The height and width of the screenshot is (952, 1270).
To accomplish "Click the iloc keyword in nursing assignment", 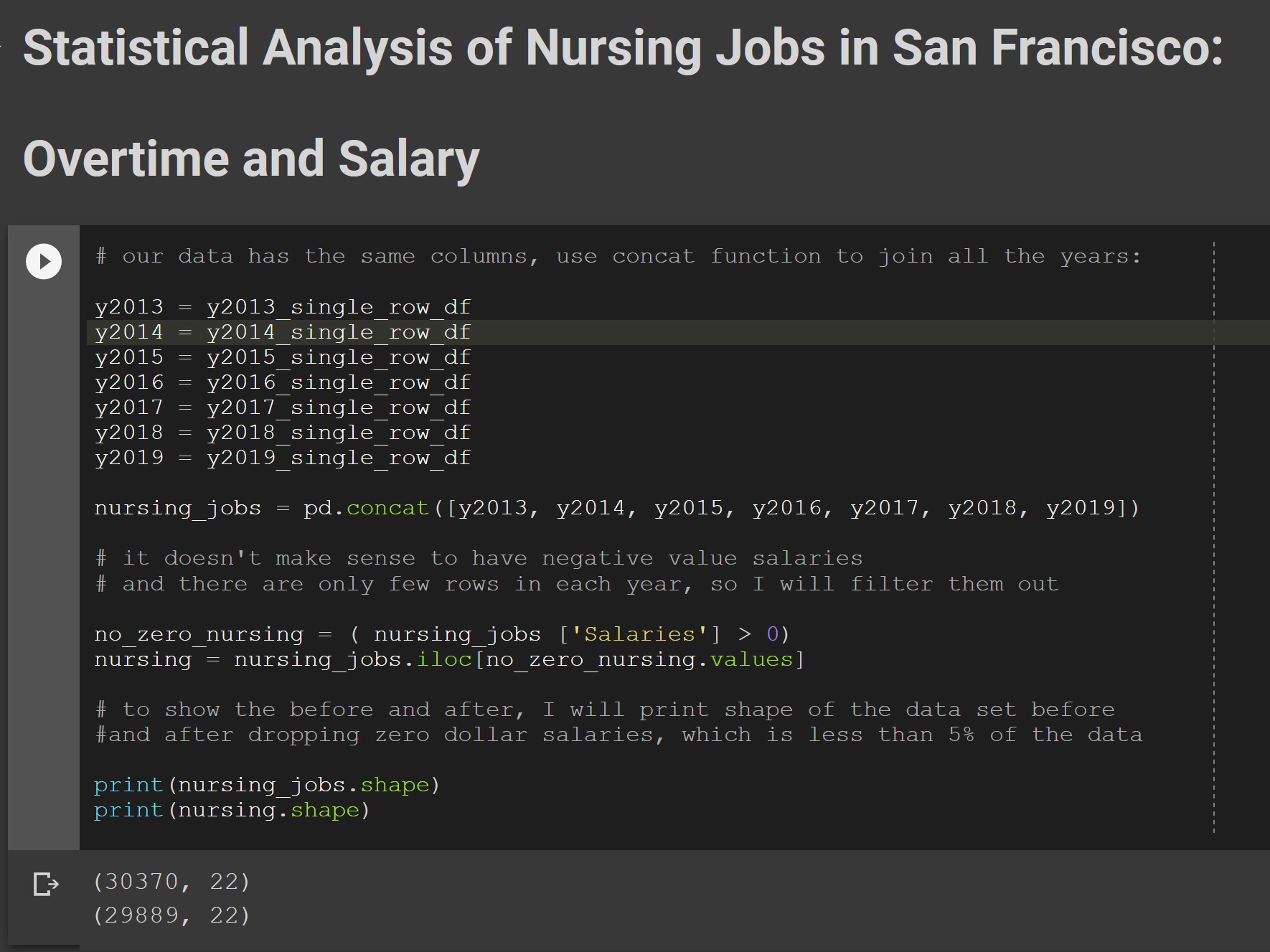I will [x=444, y=659].
